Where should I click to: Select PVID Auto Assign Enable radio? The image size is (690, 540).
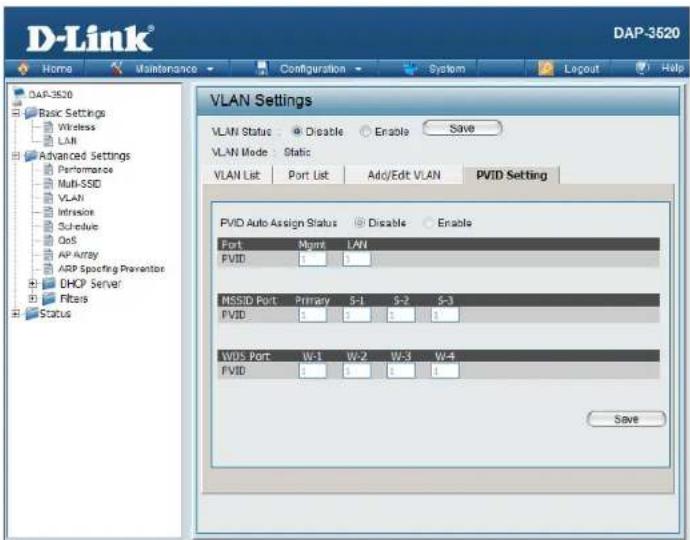(x=428, y=223)
